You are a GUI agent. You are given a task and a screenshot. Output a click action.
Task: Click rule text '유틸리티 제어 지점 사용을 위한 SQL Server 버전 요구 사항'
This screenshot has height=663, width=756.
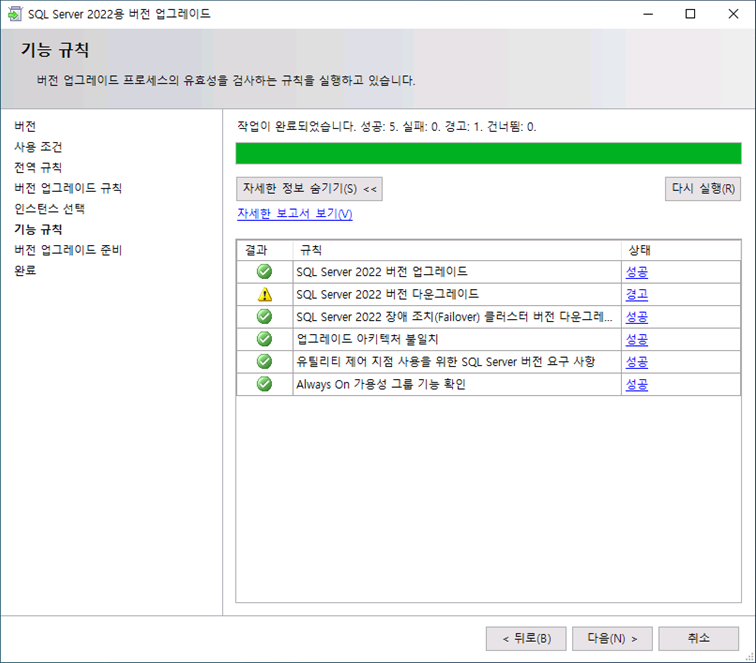(x=446, y=362)
